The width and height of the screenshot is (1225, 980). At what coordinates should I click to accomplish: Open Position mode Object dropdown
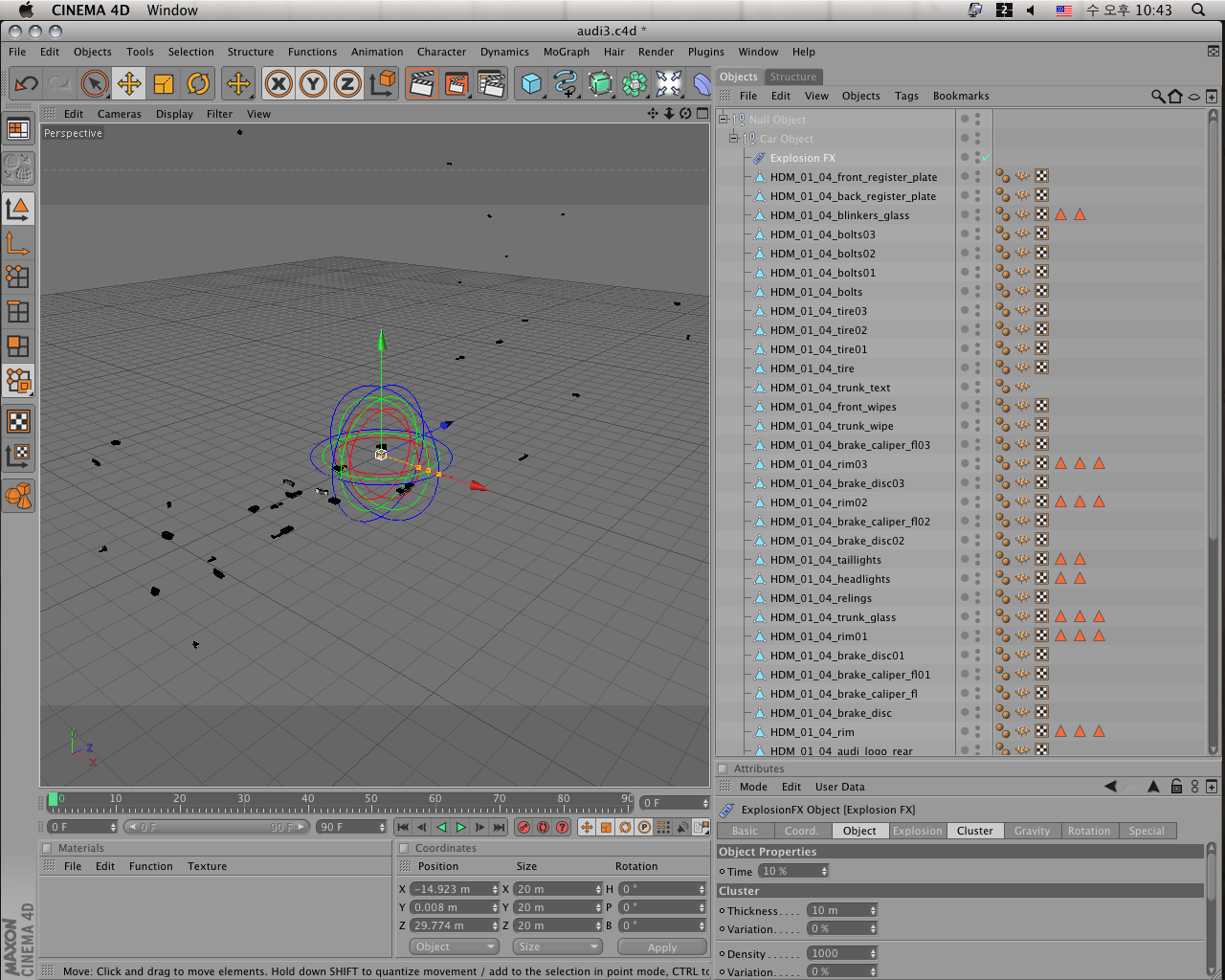point(454,947)
